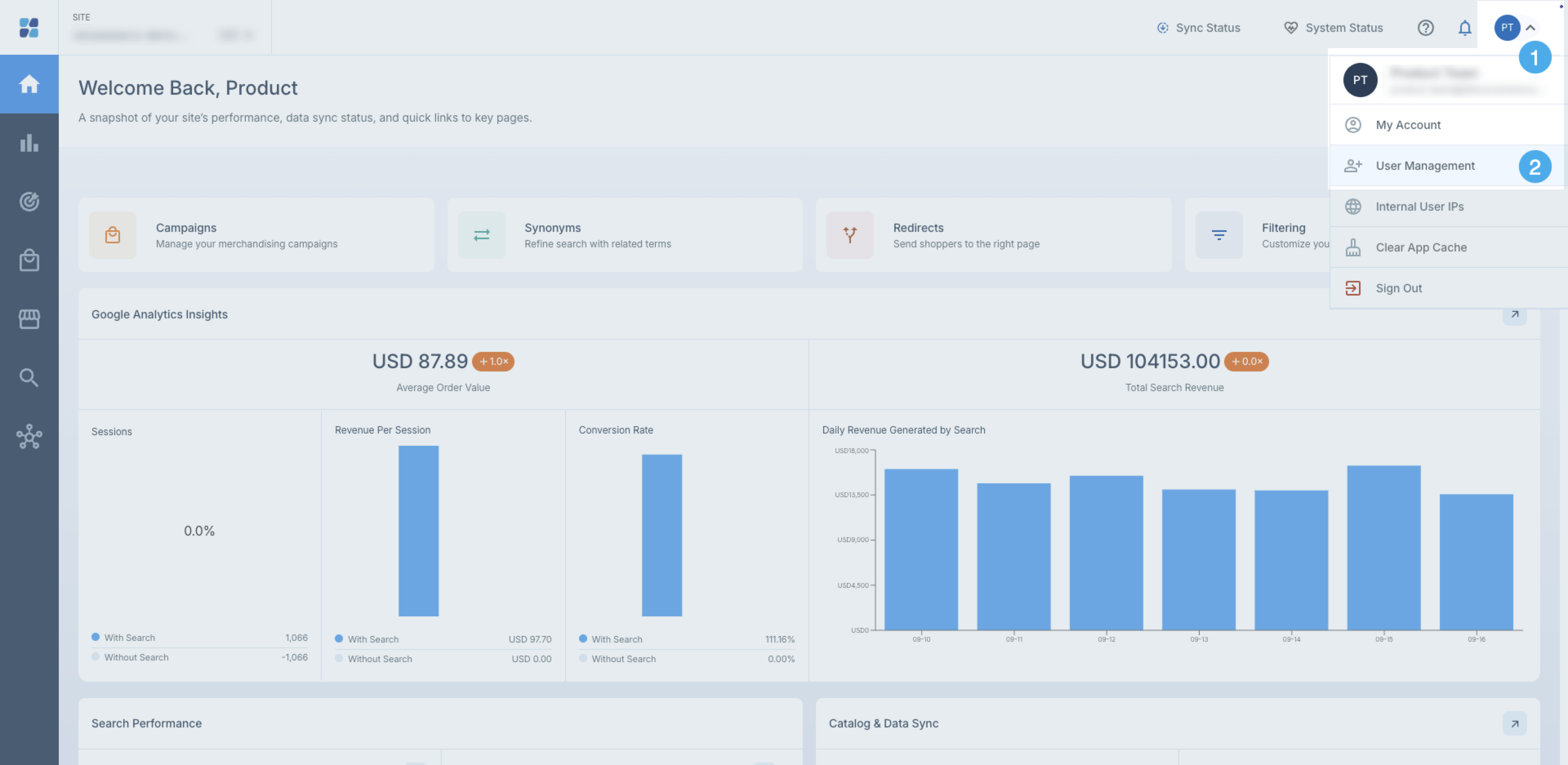Expand Catalog & Data Sync arrow
Viewport: 1568px width, 765px height.
click(1515, 723)
